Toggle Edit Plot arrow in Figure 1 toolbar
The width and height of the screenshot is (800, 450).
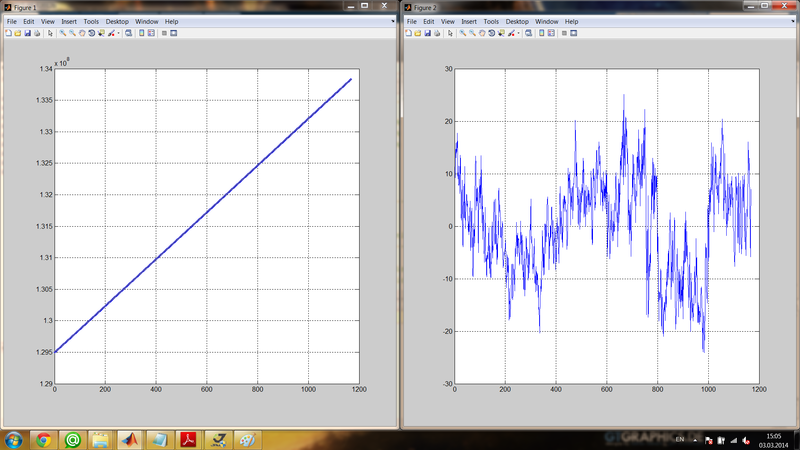tap(49, 33)
